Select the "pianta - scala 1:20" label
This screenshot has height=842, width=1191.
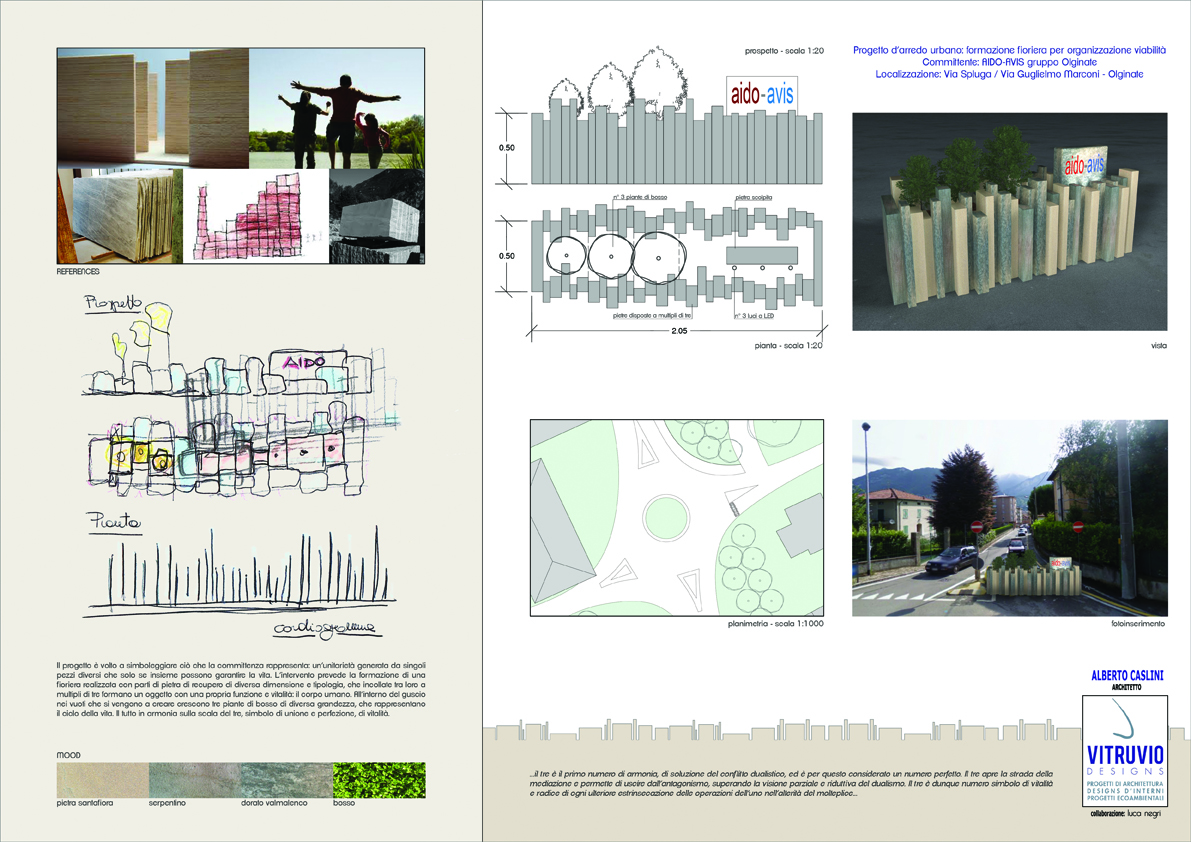tap(788, 345)
